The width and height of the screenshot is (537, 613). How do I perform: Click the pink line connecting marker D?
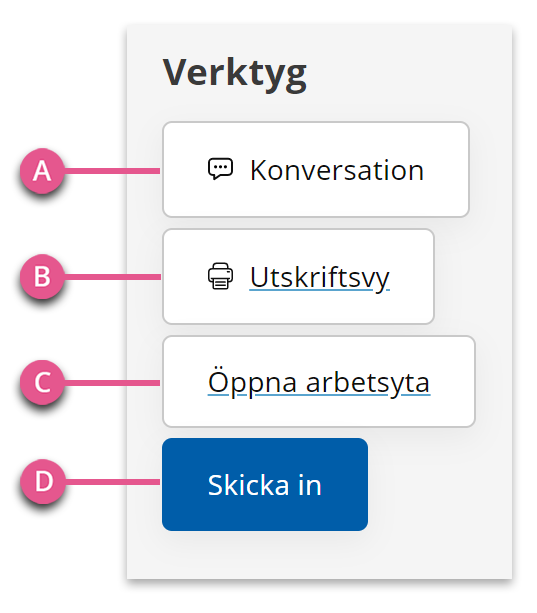coord(112,482)
